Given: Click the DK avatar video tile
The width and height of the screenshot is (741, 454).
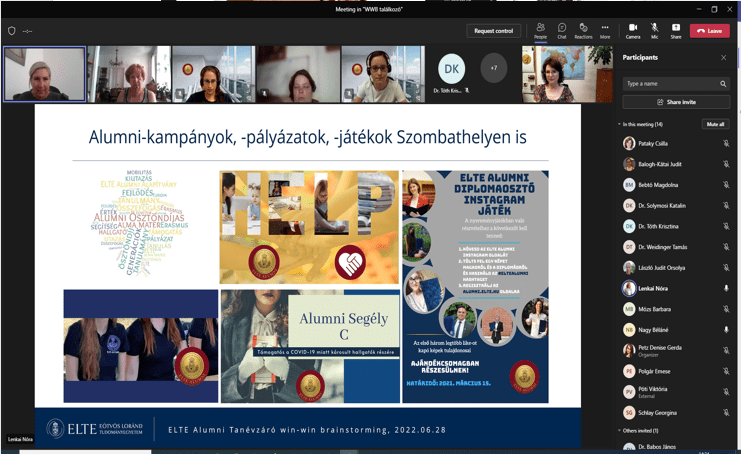Looking at the screenshot, I should pos(451,69).
